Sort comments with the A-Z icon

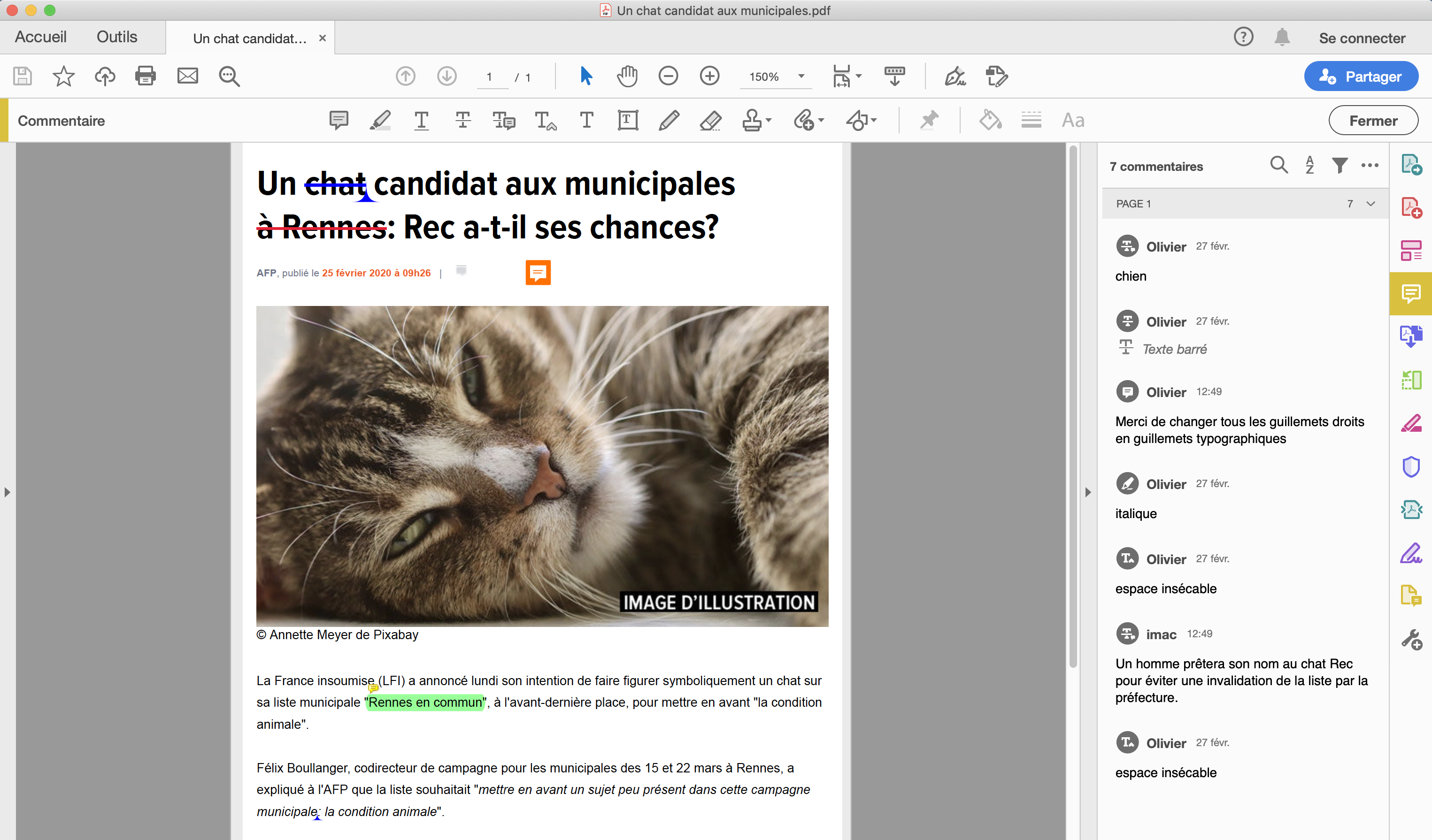[x=1310, y=165]
